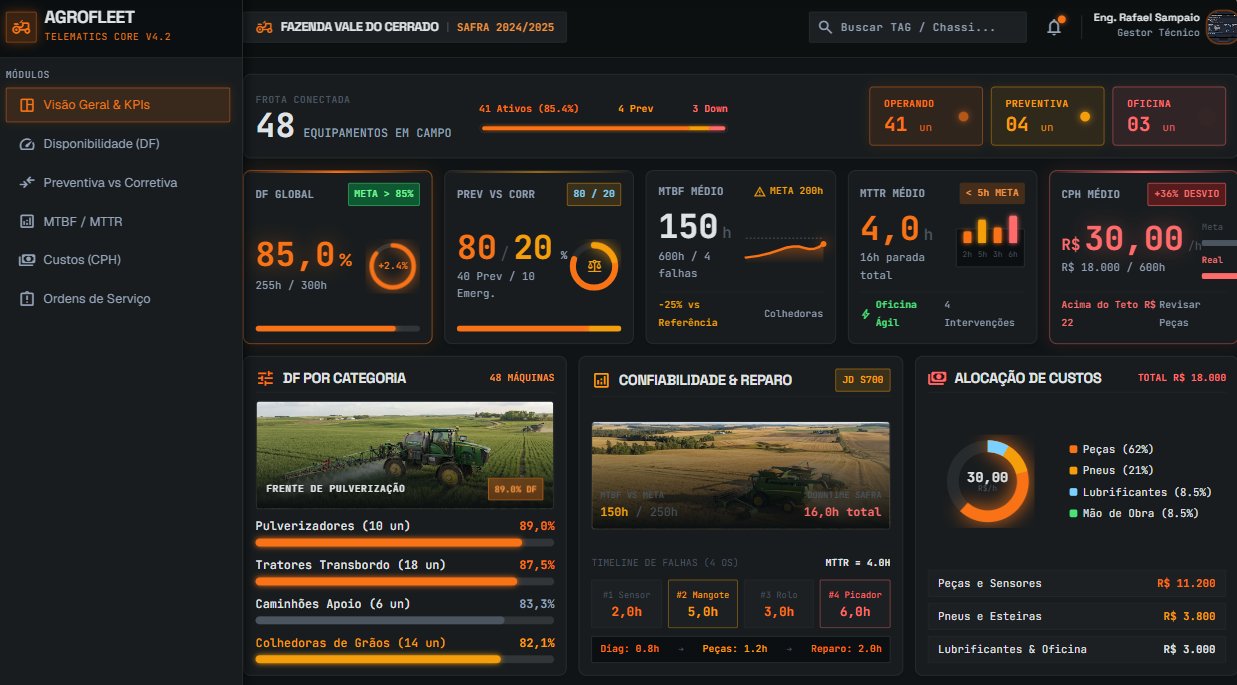Select the #2 Mangote failure tile
Image resolution: width=1237 pixels, height=685 pixels.
pyautogui.click(x=703, y=604)
